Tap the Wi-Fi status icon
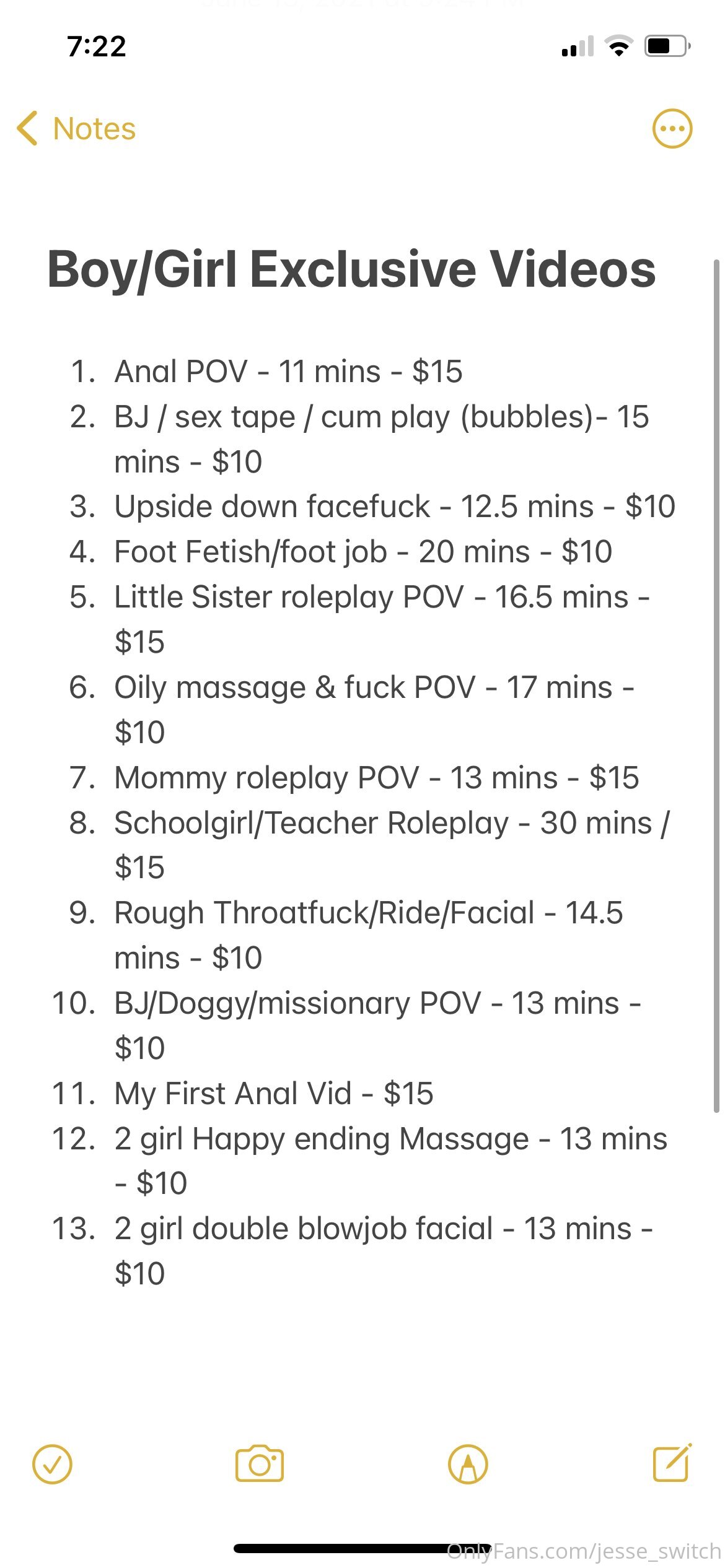Image resolution: width=725 pixels, height=1568 pixels. tap(618, 46)
